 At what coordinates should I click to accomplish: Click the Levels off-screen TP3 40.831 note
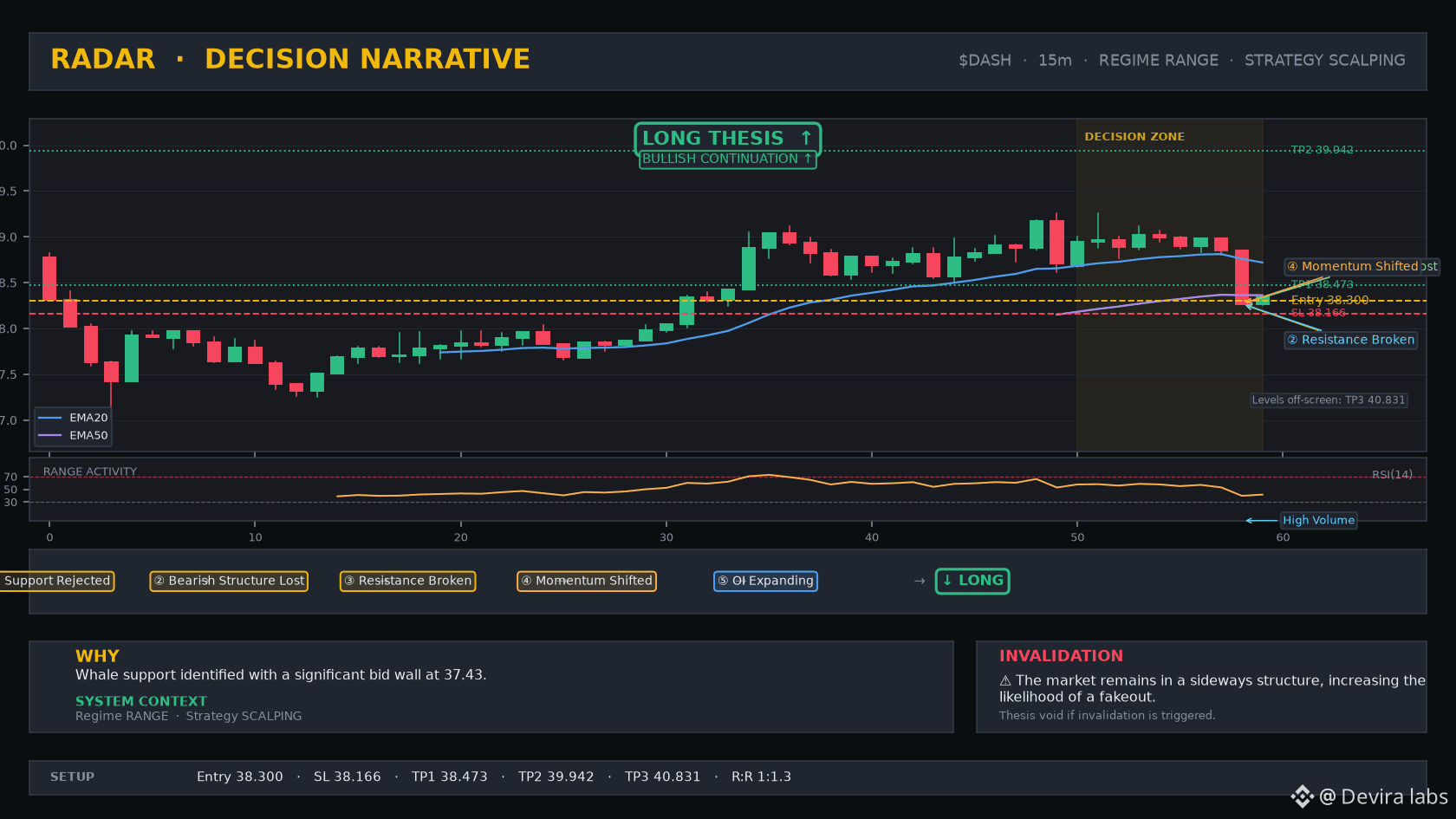1328,400
